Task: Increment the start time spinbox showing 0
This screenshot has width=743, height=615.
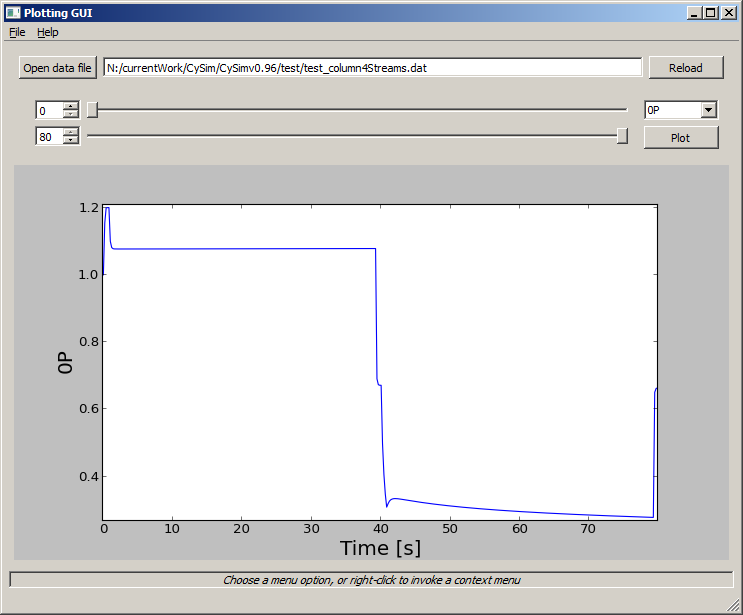Action: point(71,106)
